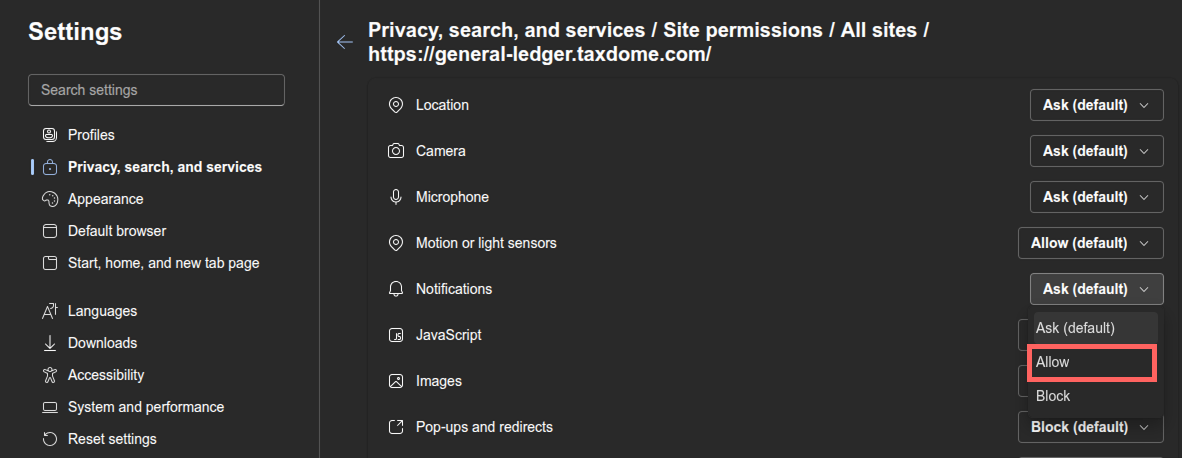Click the Notifications bell icon
Viewport: 1182px width, 458px height.
click(x=396, y=289)
